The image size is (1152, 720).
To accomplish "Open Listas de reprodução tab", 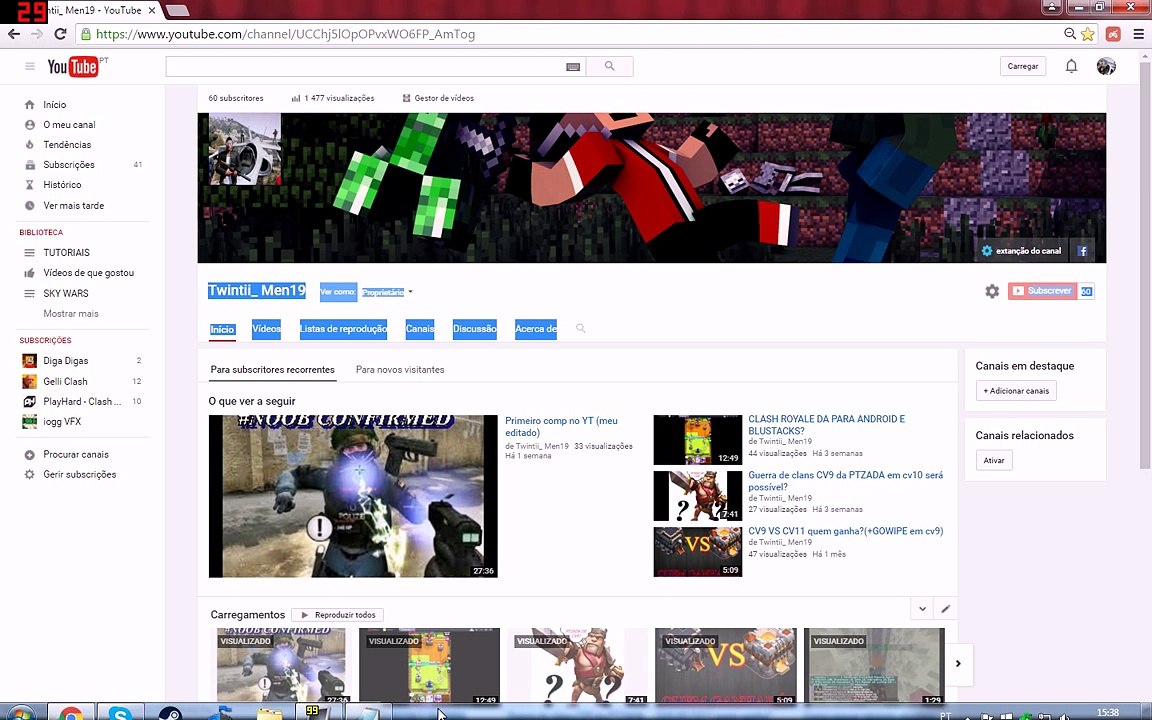I will pos(343,328).
